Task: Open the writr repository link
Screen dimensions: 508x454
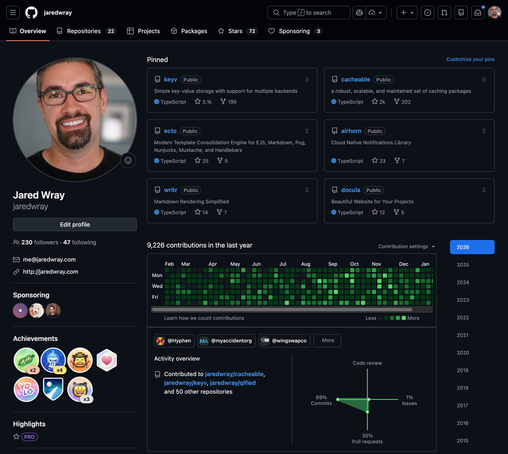Action: coord(170,190)
